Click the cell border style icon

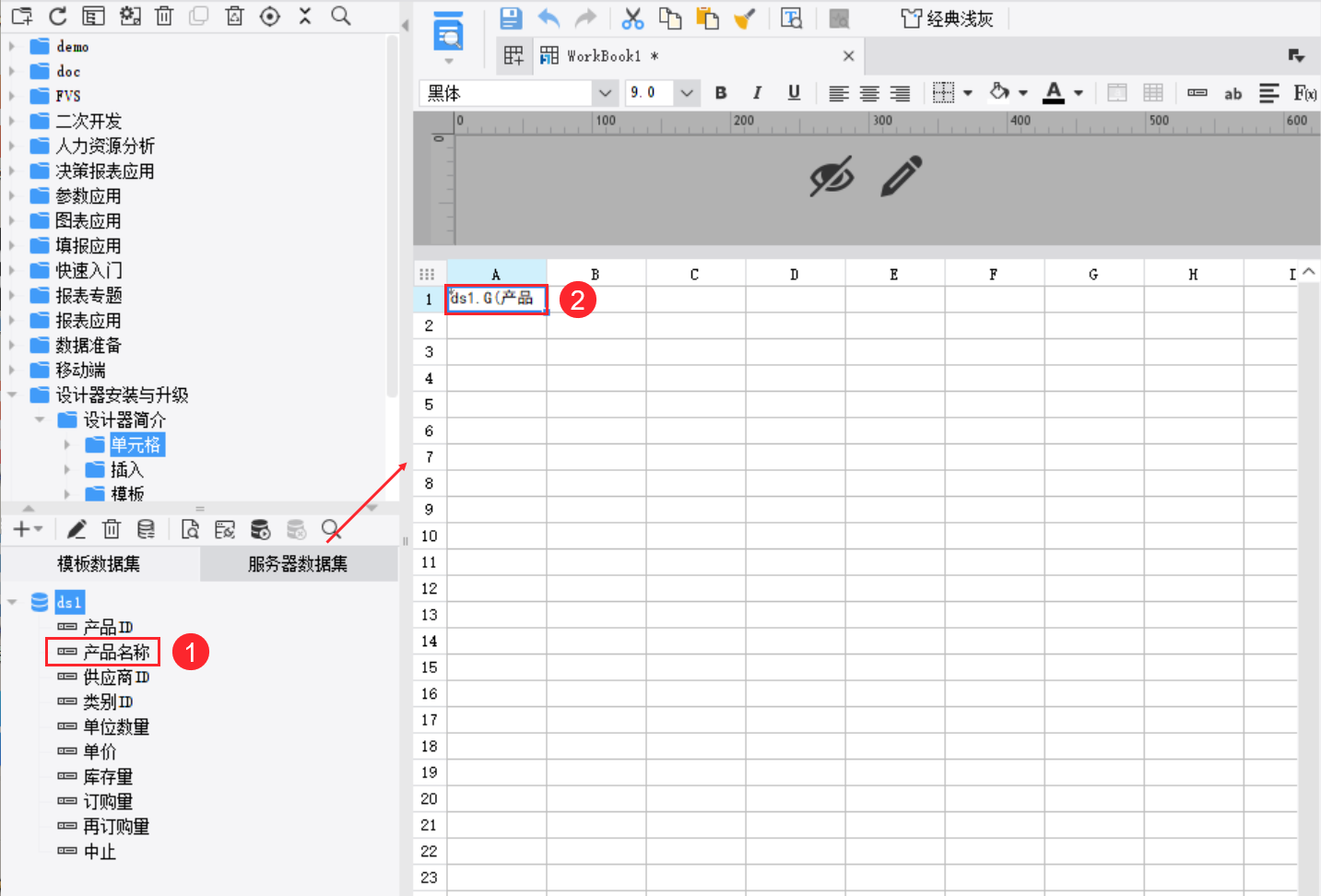(943, 92)
